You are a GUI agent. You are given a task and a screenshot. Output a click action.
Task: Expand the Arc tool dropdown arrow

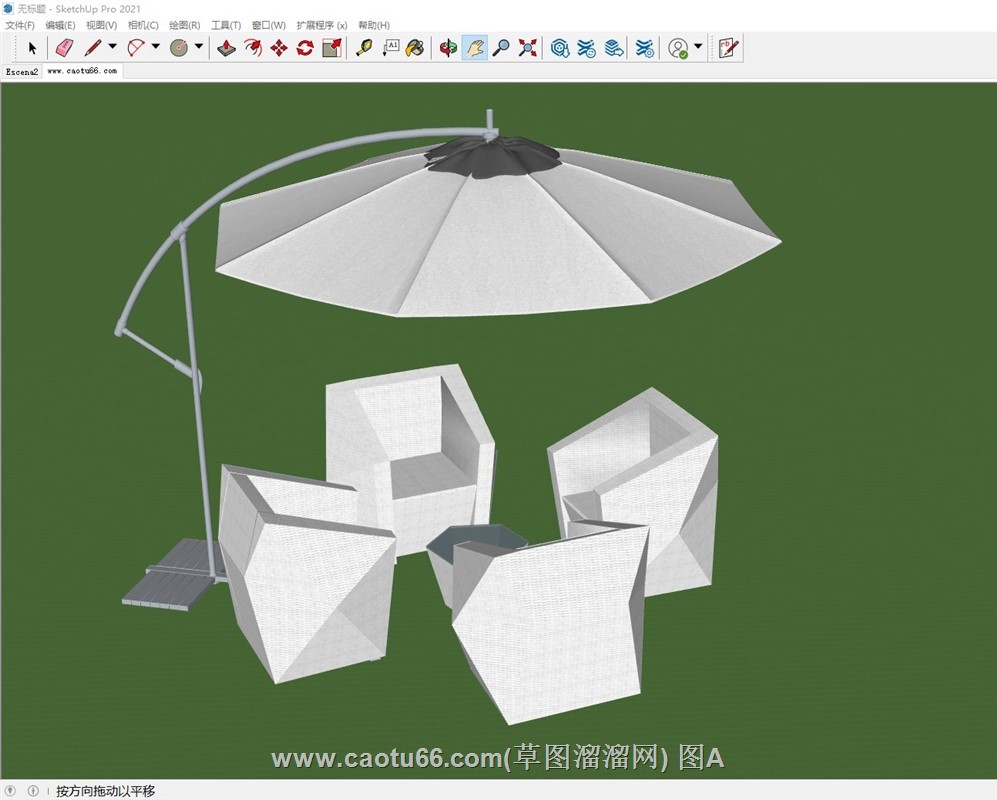(156, 46)
